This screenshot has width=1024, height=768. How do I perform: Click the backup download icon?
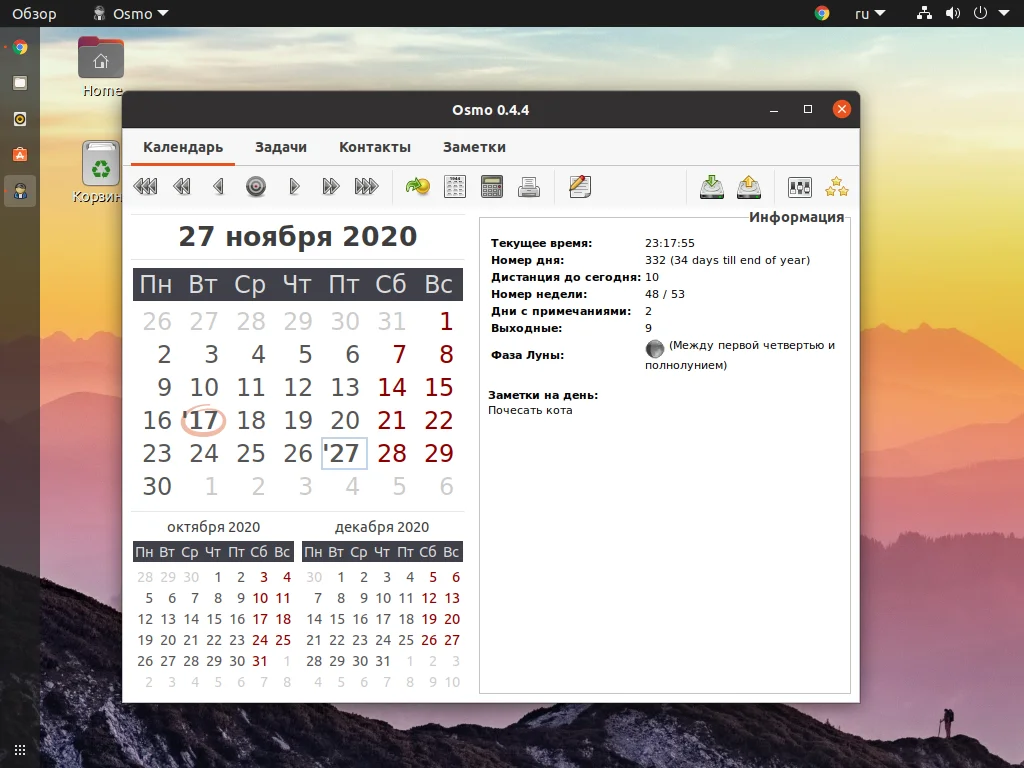tap(712, 187)
